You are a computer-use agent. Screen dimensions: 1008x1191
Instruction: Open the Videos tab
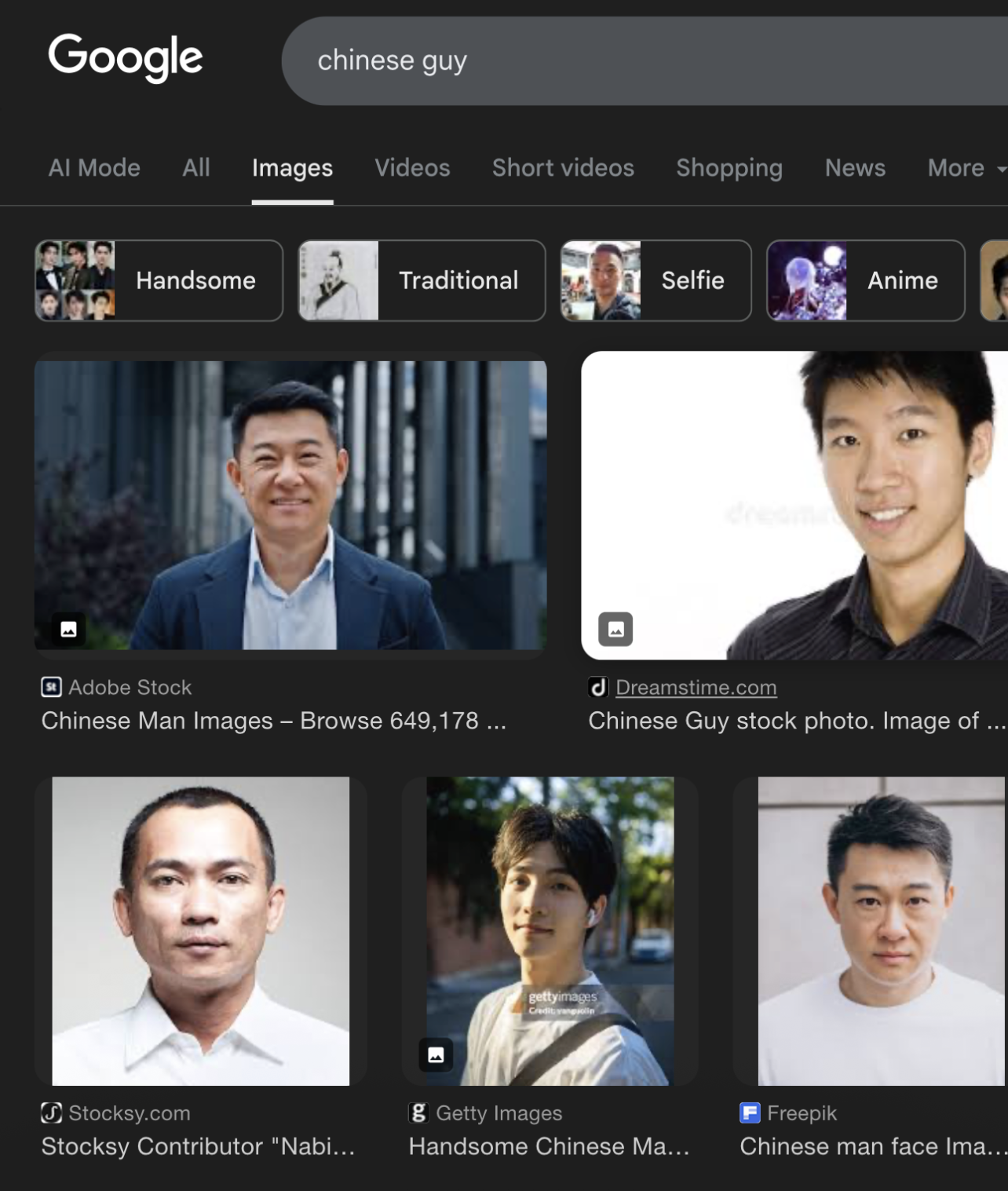412,168
